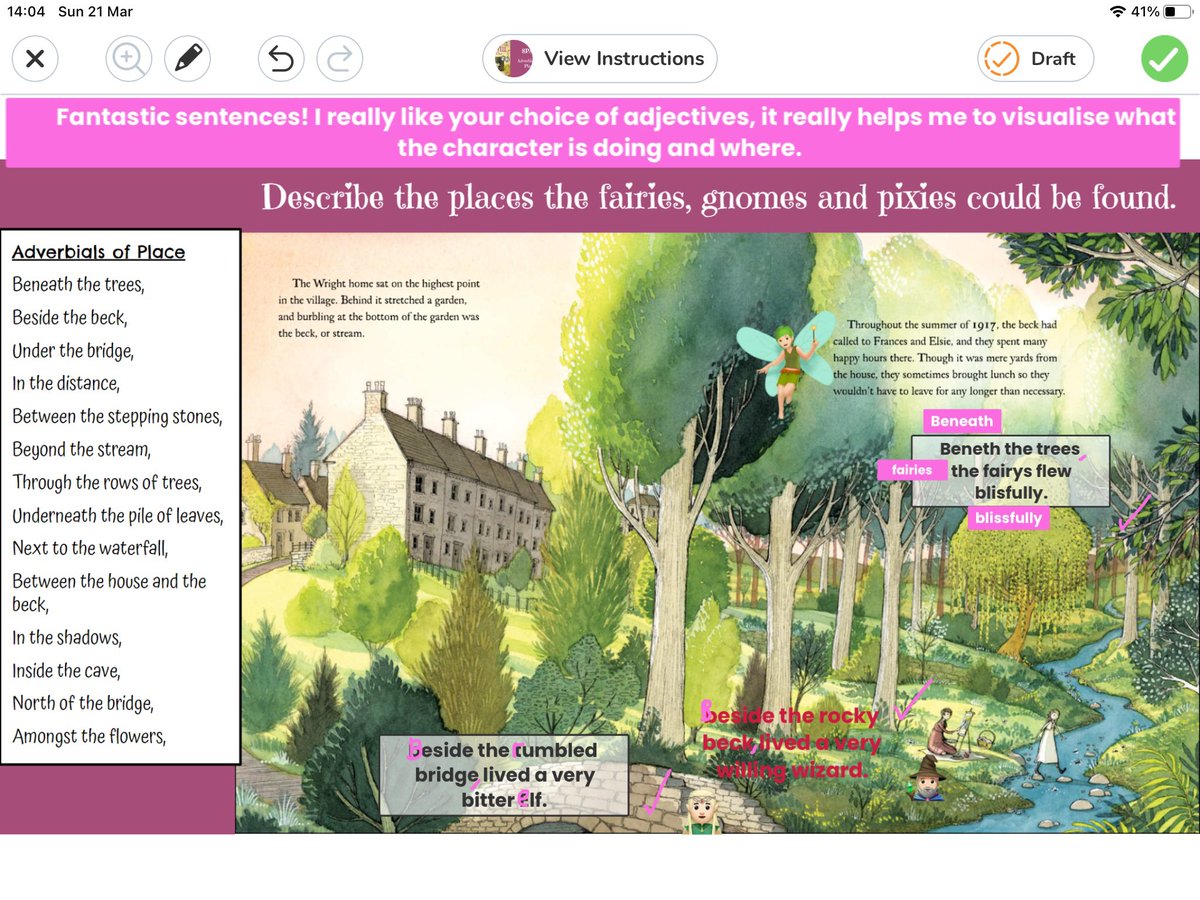Screen dimensions: 1200x900
Task: Open View Instructions
Action: (600, 58)
